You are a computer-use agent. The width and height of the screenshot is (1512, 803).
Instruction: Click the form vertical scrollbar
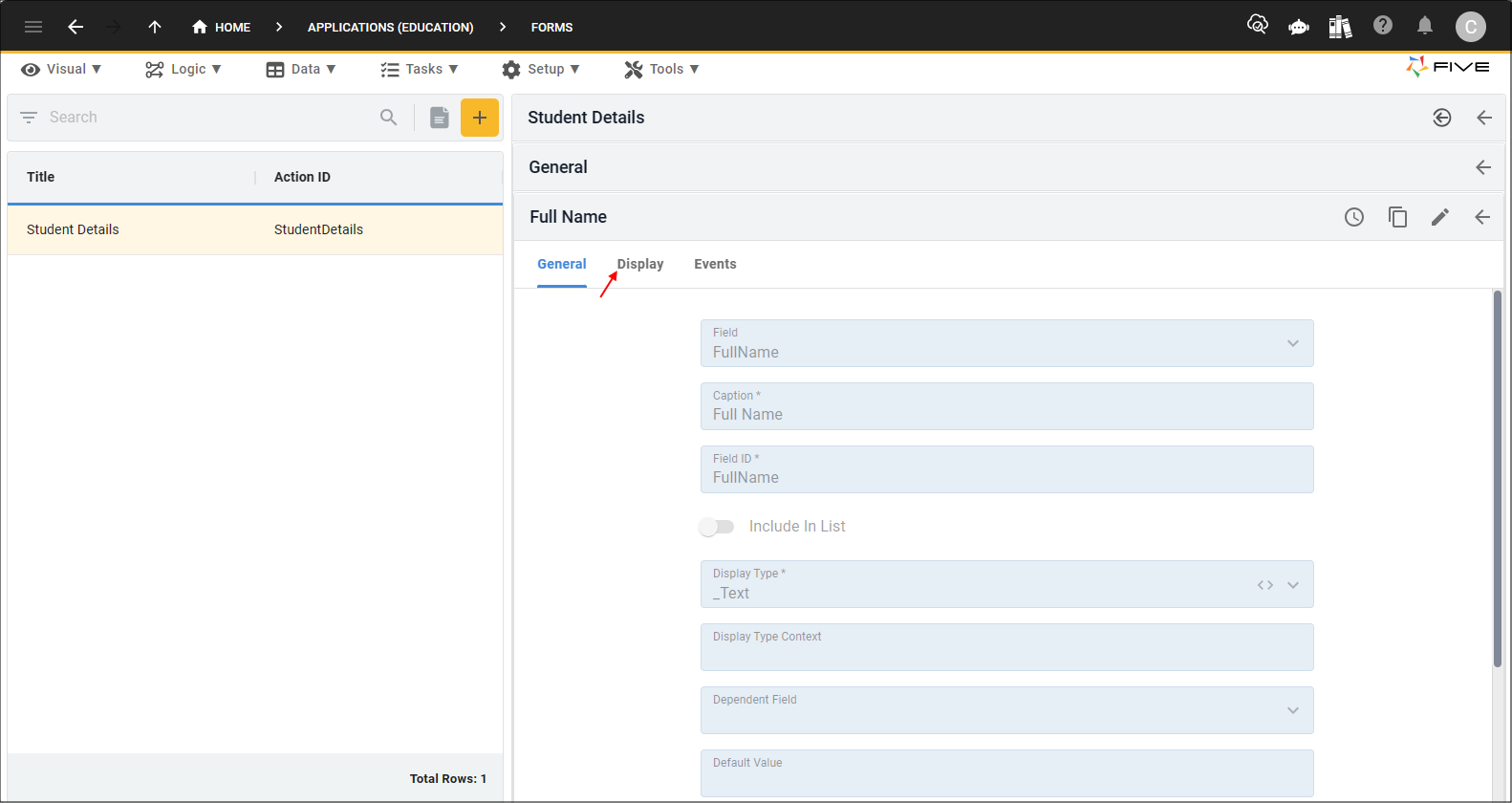(1498, 478)
